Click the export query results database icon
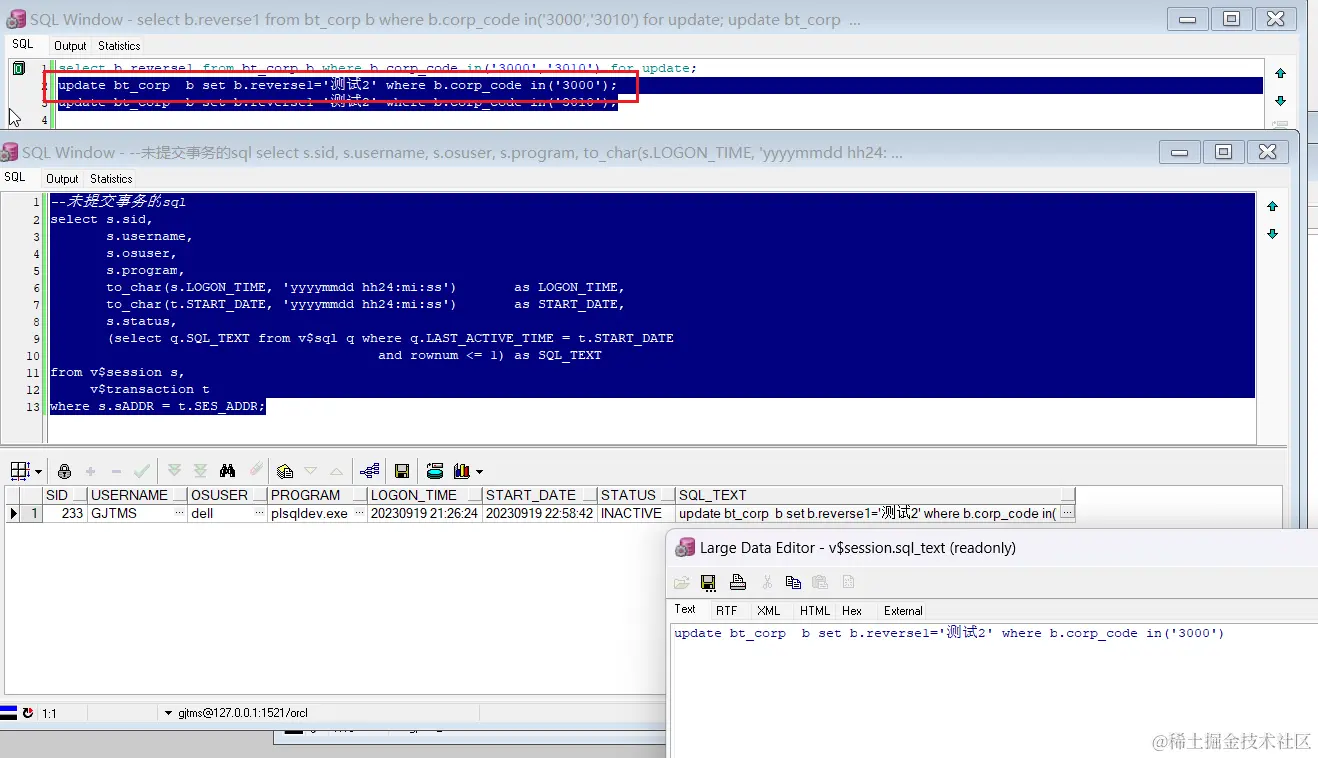 pyautogui.click(x=435, y=471)
